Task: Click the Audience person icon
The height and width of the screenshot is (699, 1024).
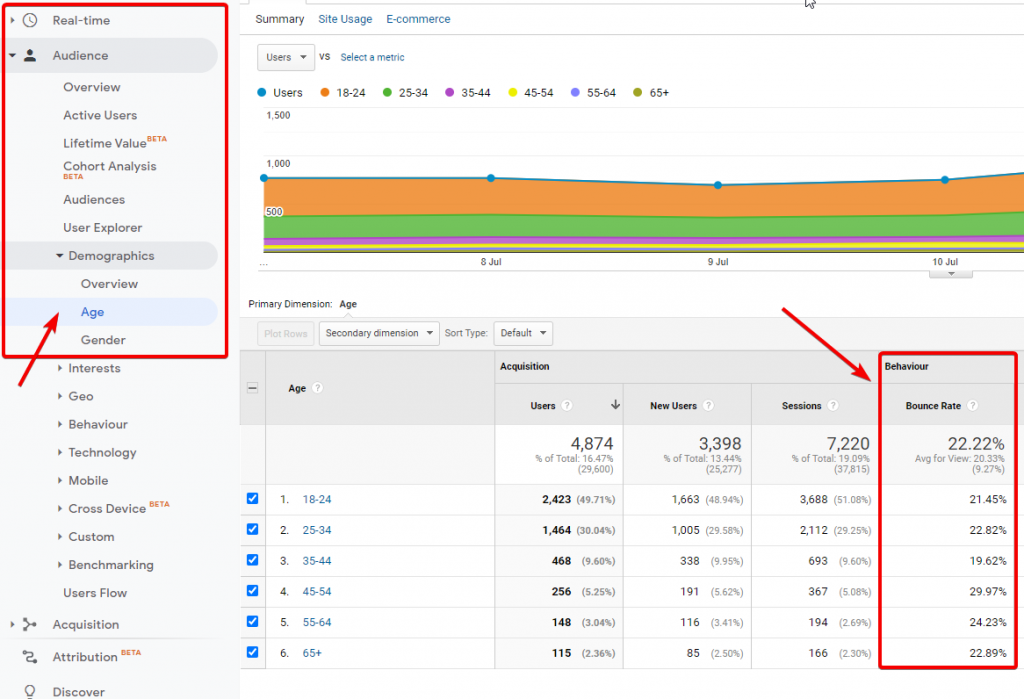Action: 30,56
